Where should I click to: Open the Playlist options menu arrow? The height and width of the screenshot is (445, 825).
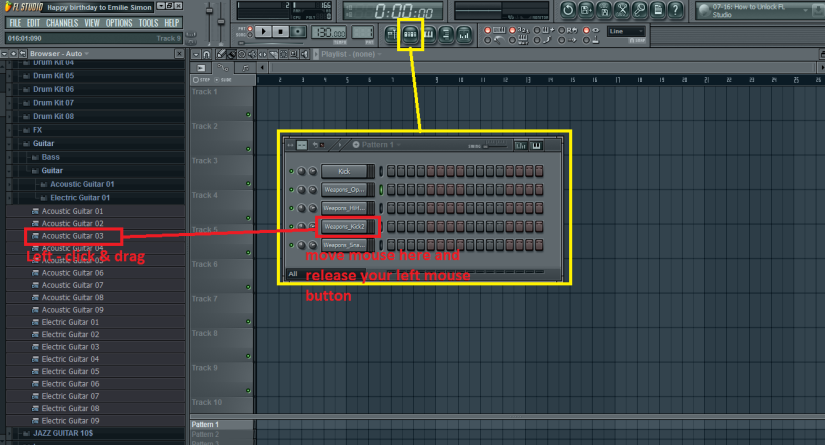(x=195, y=54)
